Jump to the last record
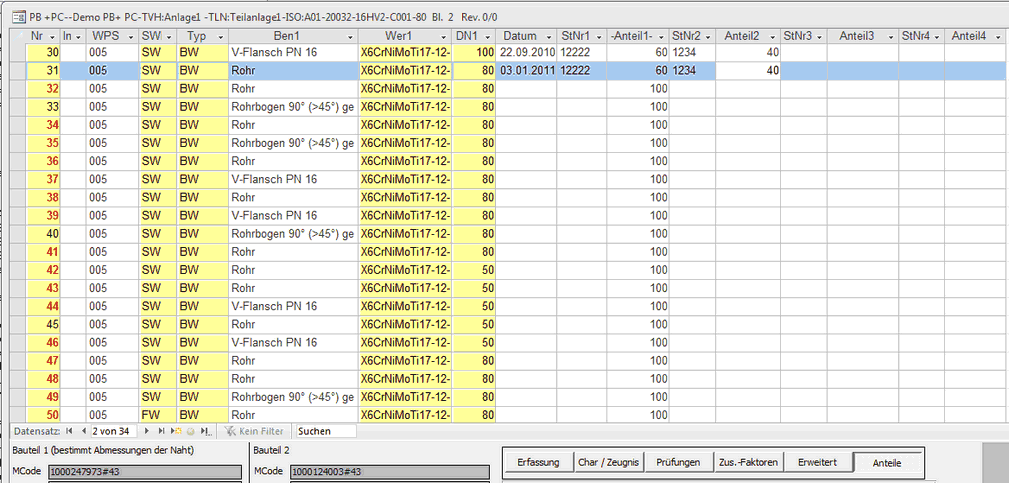The height and width of the screenshot is (483, 1009). click(162, 431)
